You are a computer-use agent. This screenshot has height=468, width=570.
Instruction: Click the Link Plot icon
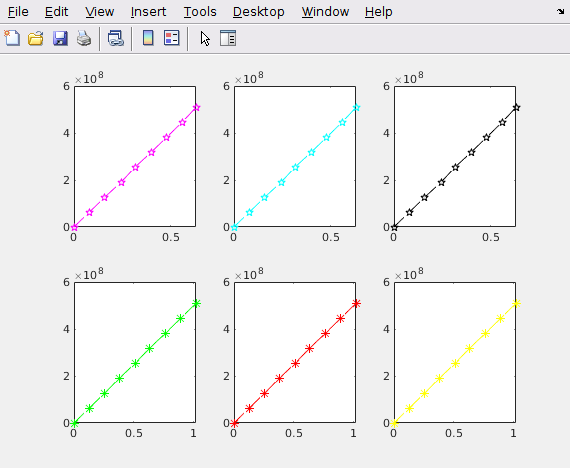[116, 38]
